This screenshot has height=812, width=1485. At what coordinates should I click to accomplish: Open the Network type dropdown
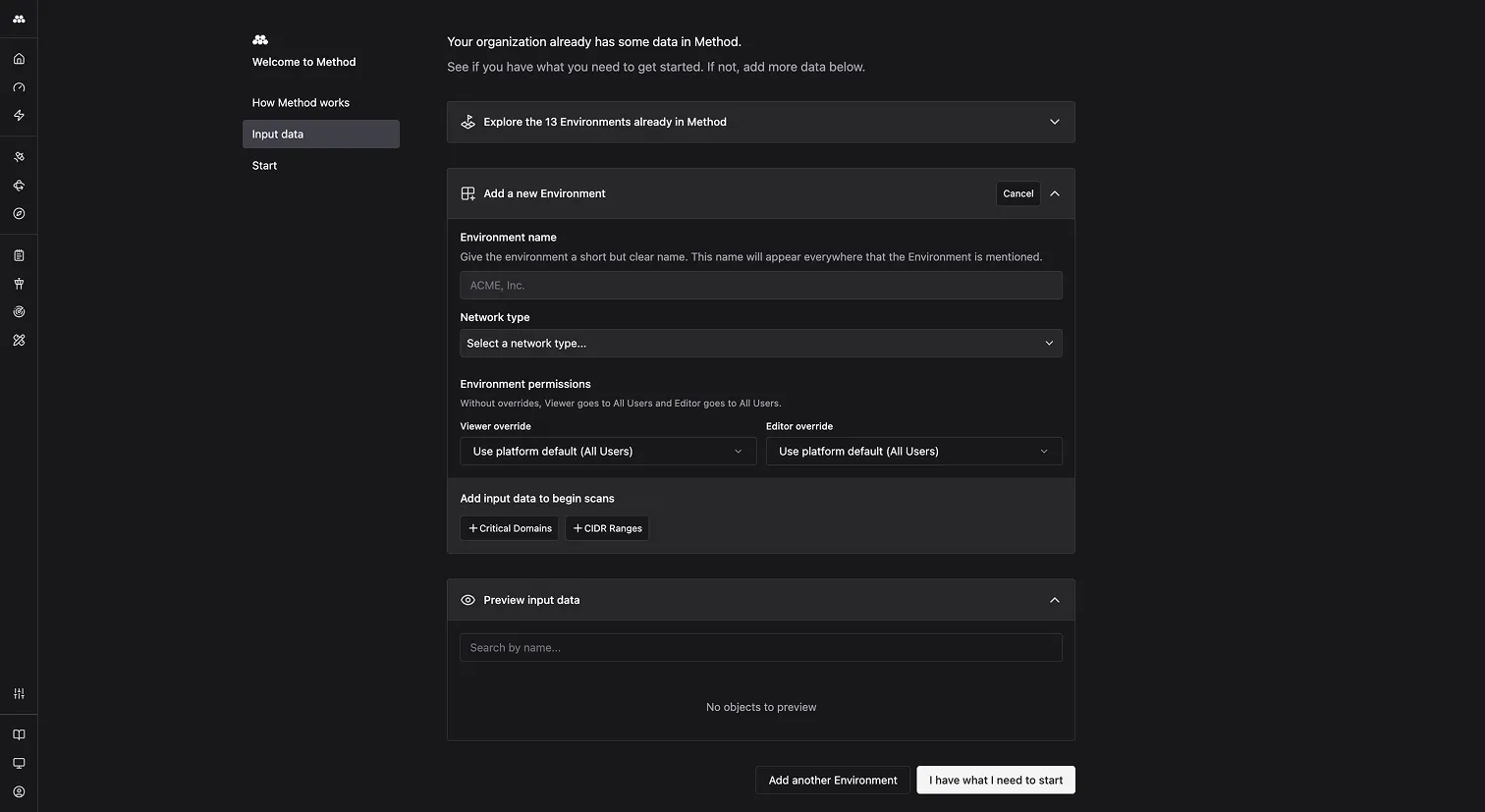[x=761, y=344]
